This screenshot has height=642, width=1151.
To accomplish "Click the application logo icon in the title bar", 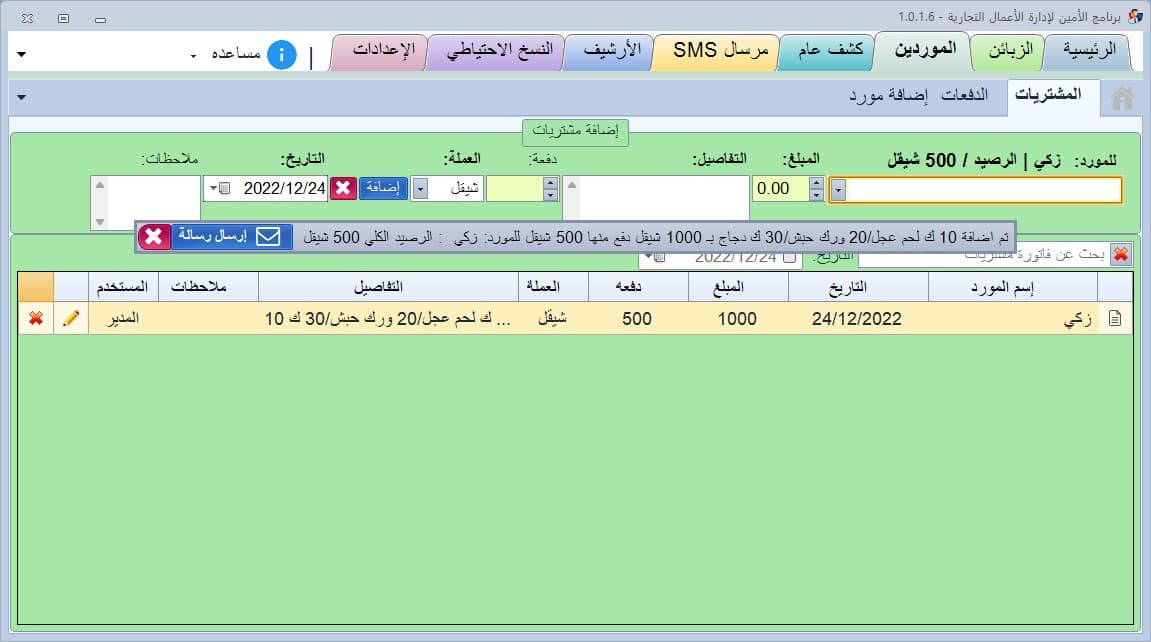I will click(1134, 16).
